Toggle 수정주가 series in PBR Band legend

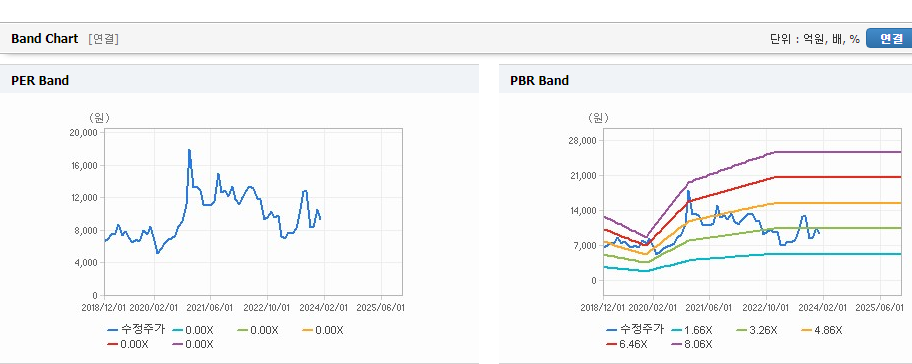(635, 330)
